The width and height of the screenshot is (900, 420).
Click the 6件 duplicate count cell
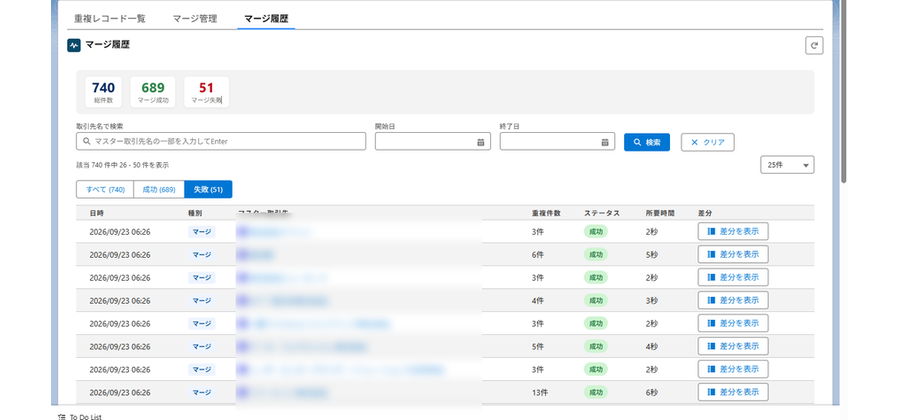(x=538, y=255)
